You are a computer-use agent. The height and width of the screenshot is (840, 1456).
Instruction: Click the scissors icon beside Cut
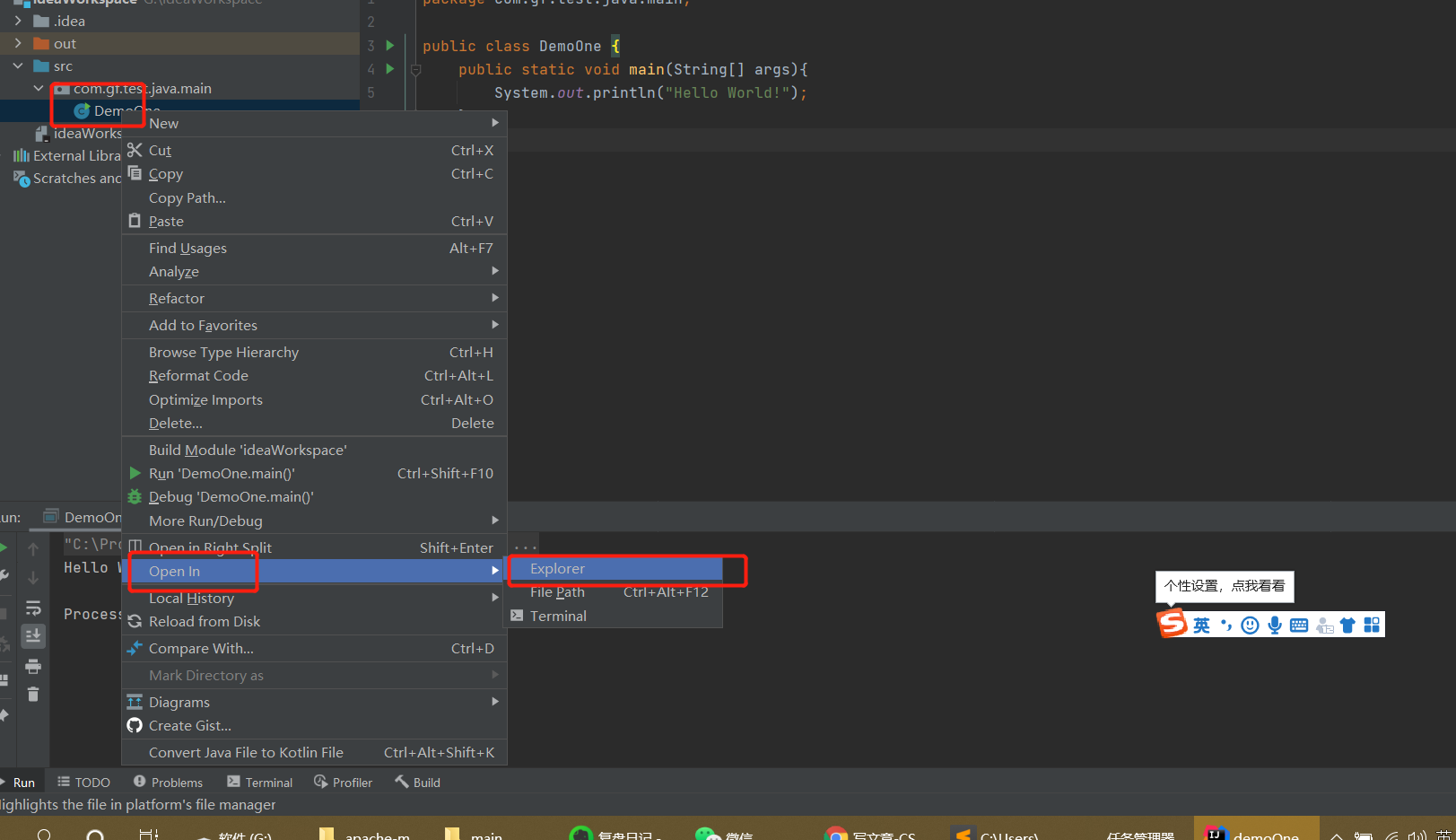(135, 150)
